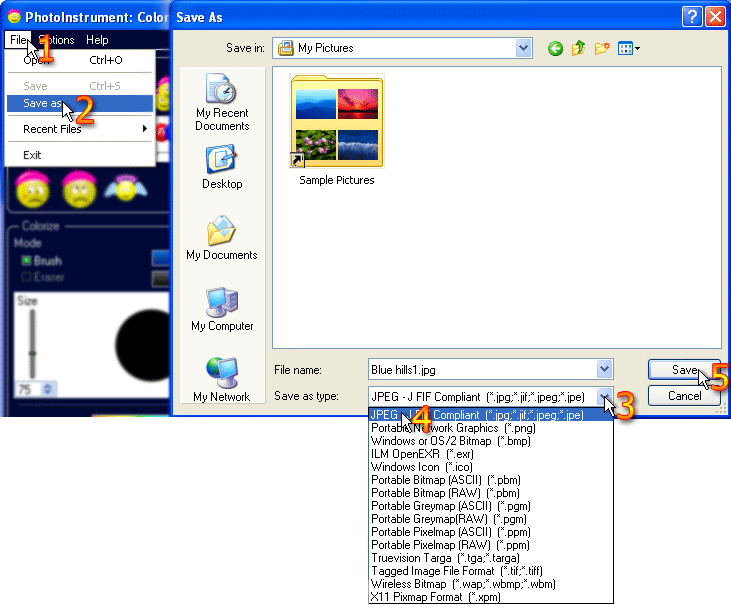Click the brush Size slider
The width and height of the screenshot is (731, 605).
(32, 344)
